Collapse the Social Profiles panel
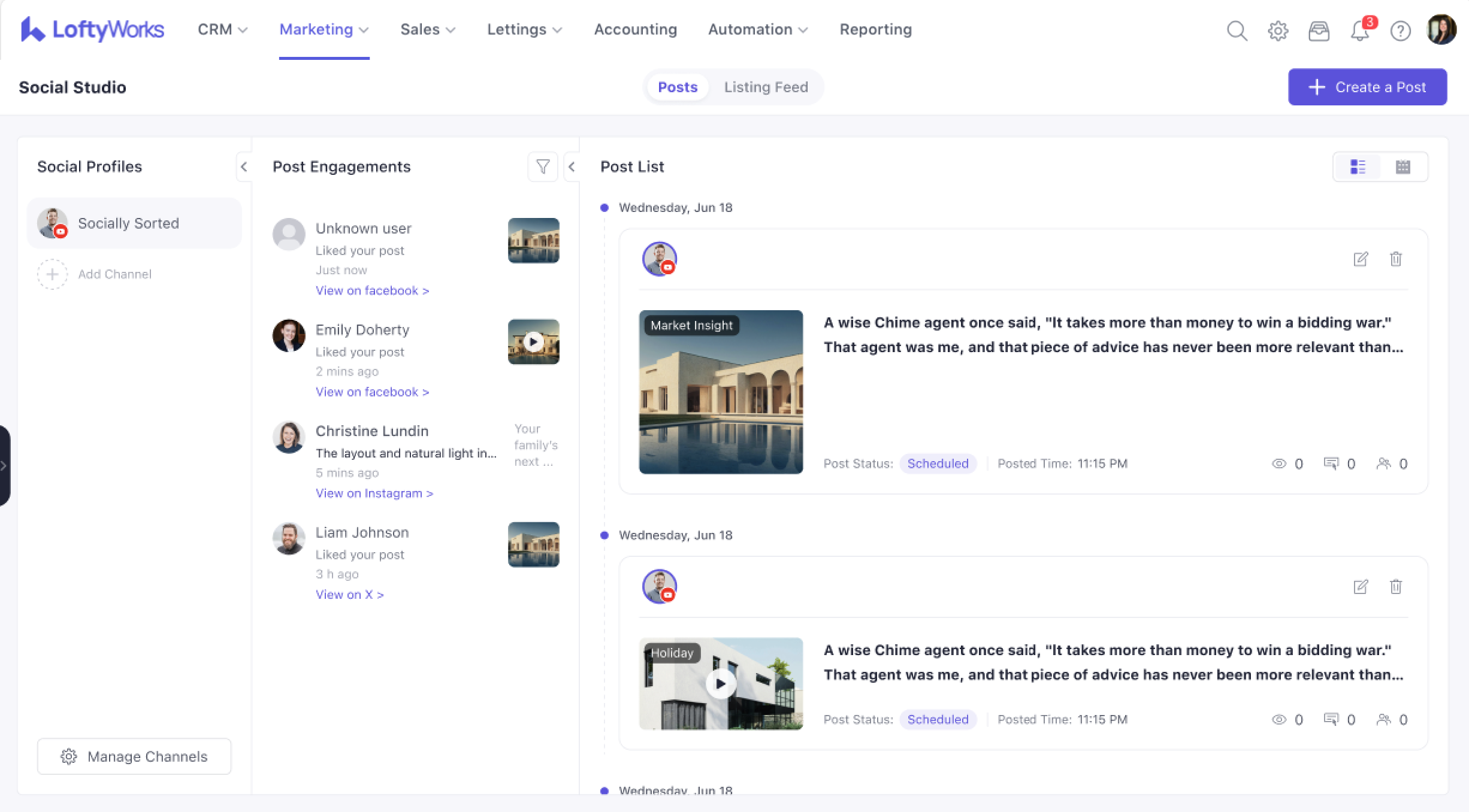The image size is (1469, 812). point(244,166)
